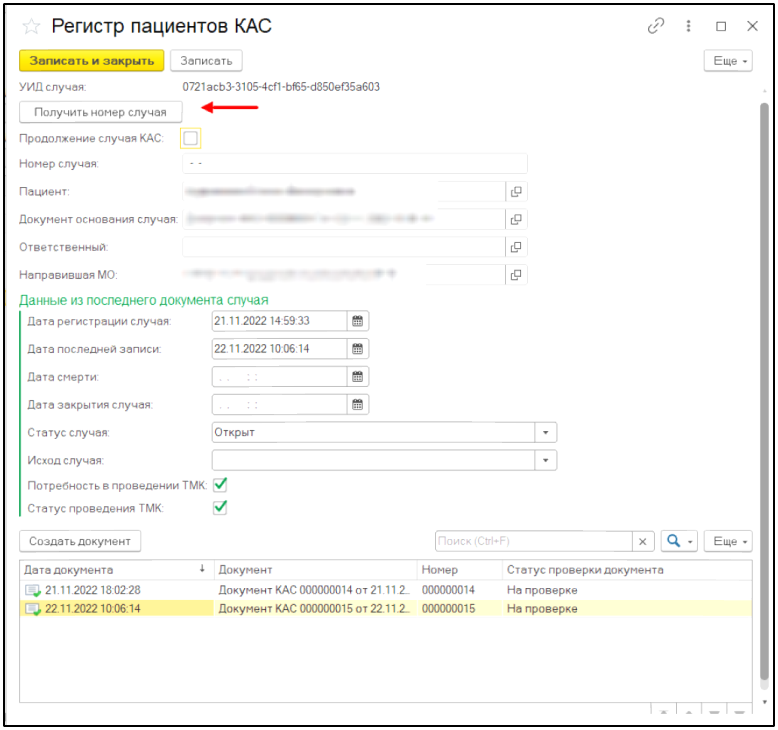
Task: Toggle Продолжение случая КАС checkbox
Action: [191, 138]
